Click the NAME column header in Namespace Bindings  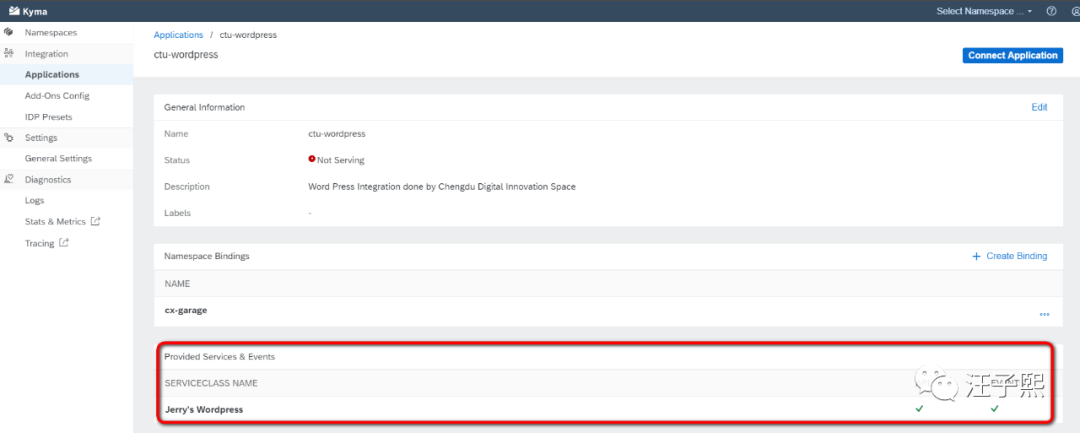[177, 284]
